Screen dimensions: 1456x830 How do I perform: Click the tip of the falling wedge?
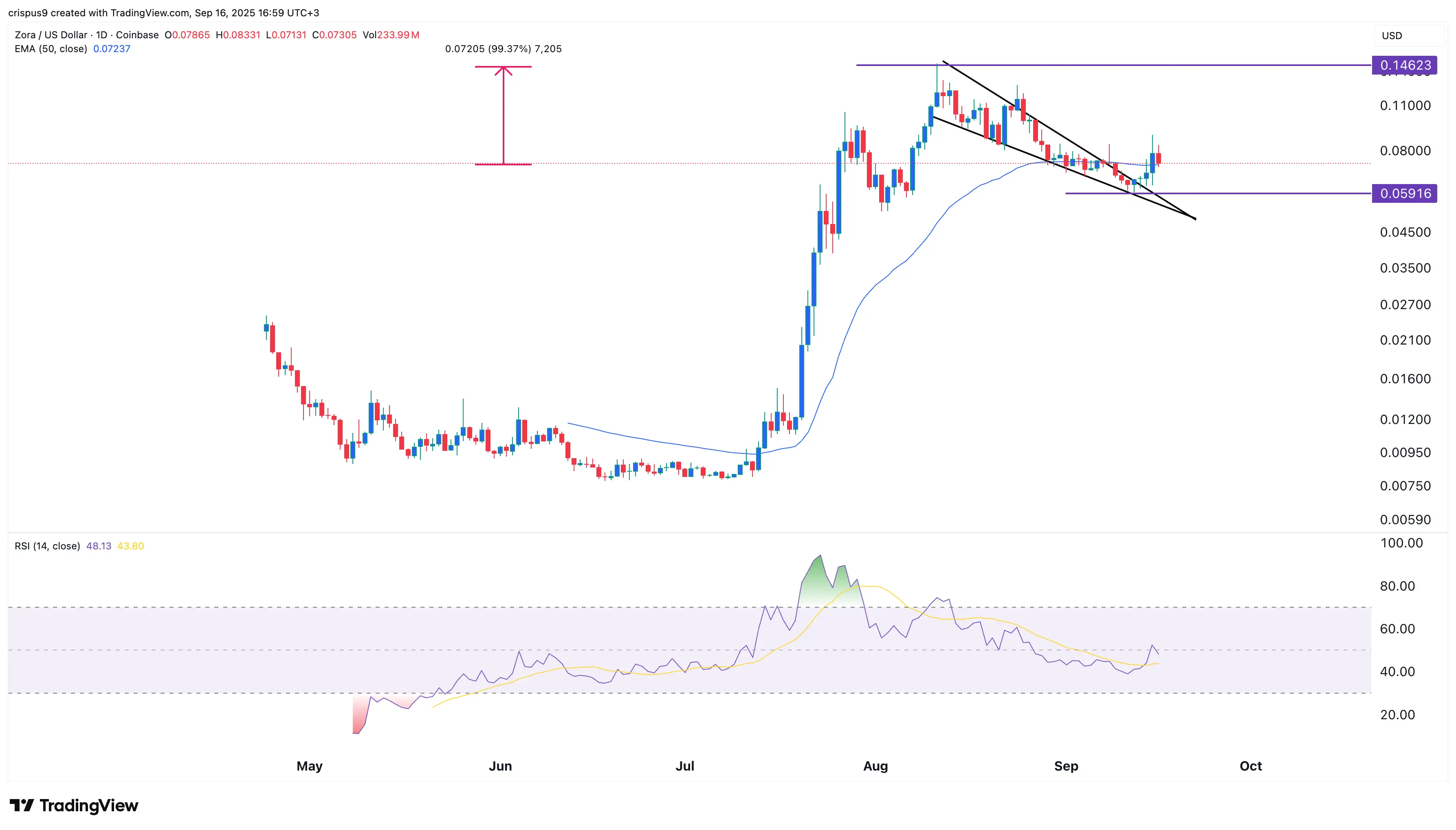(1194, 218)
